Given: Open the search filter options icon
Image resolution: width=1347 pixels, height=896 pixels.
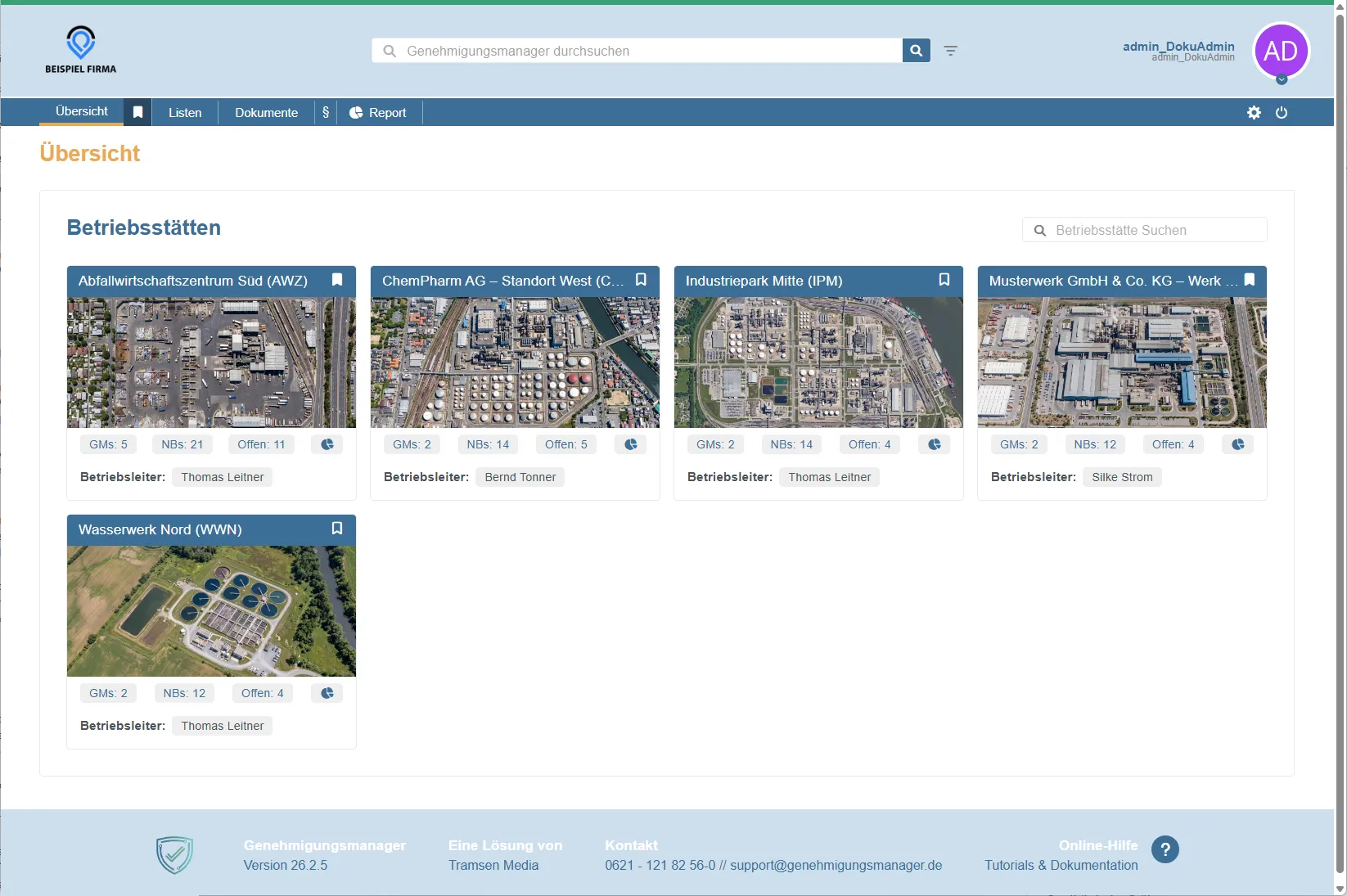Looking at the screenshot, I should tap(950, 51).
